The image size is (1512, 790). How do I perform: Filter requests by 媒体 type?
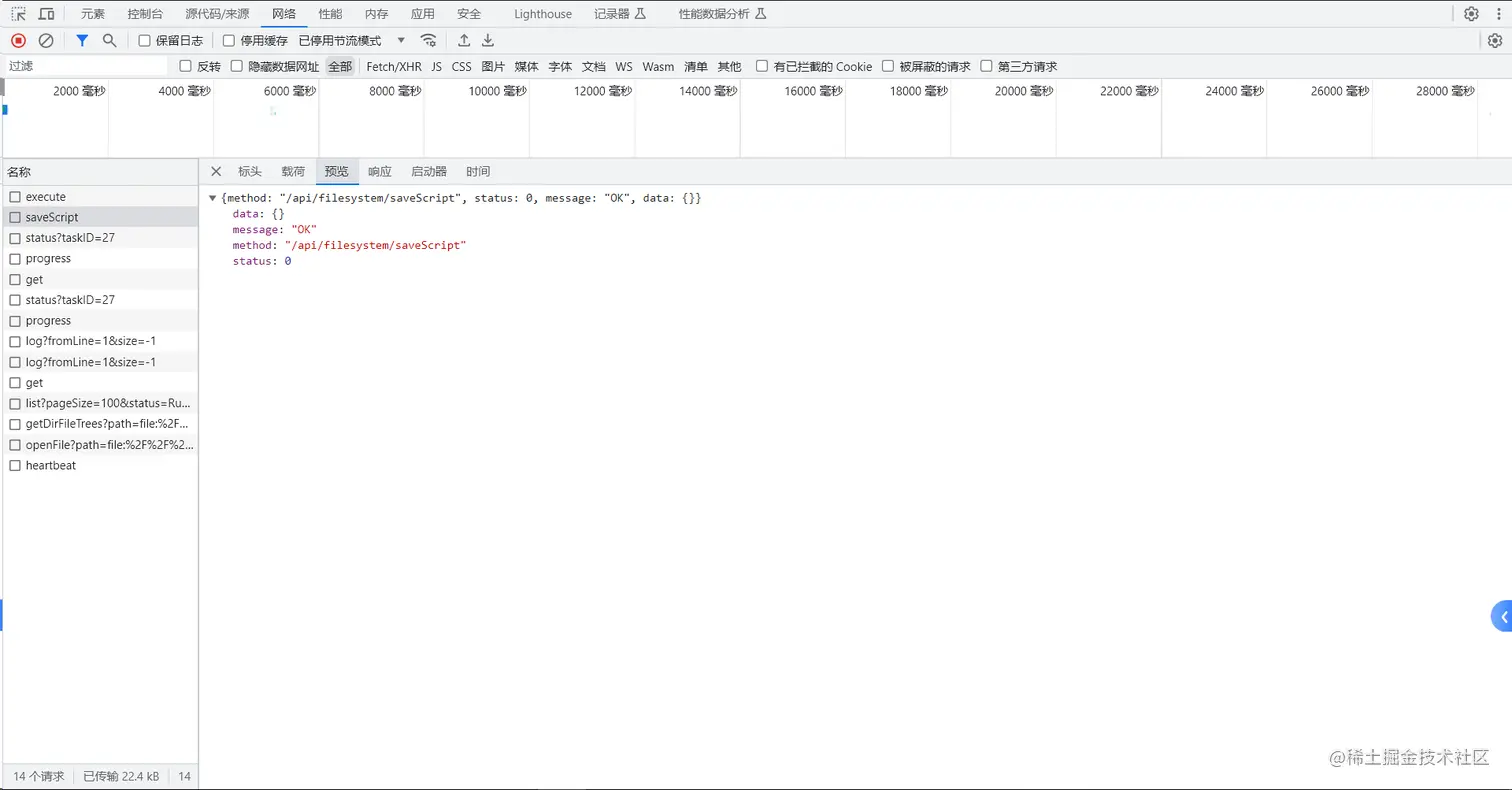tap(527, 67)
